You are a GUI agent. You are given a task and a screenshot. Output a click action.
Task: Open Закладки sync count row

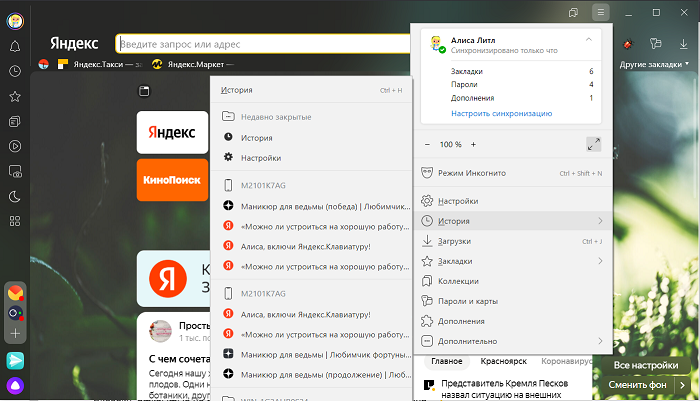522,71
